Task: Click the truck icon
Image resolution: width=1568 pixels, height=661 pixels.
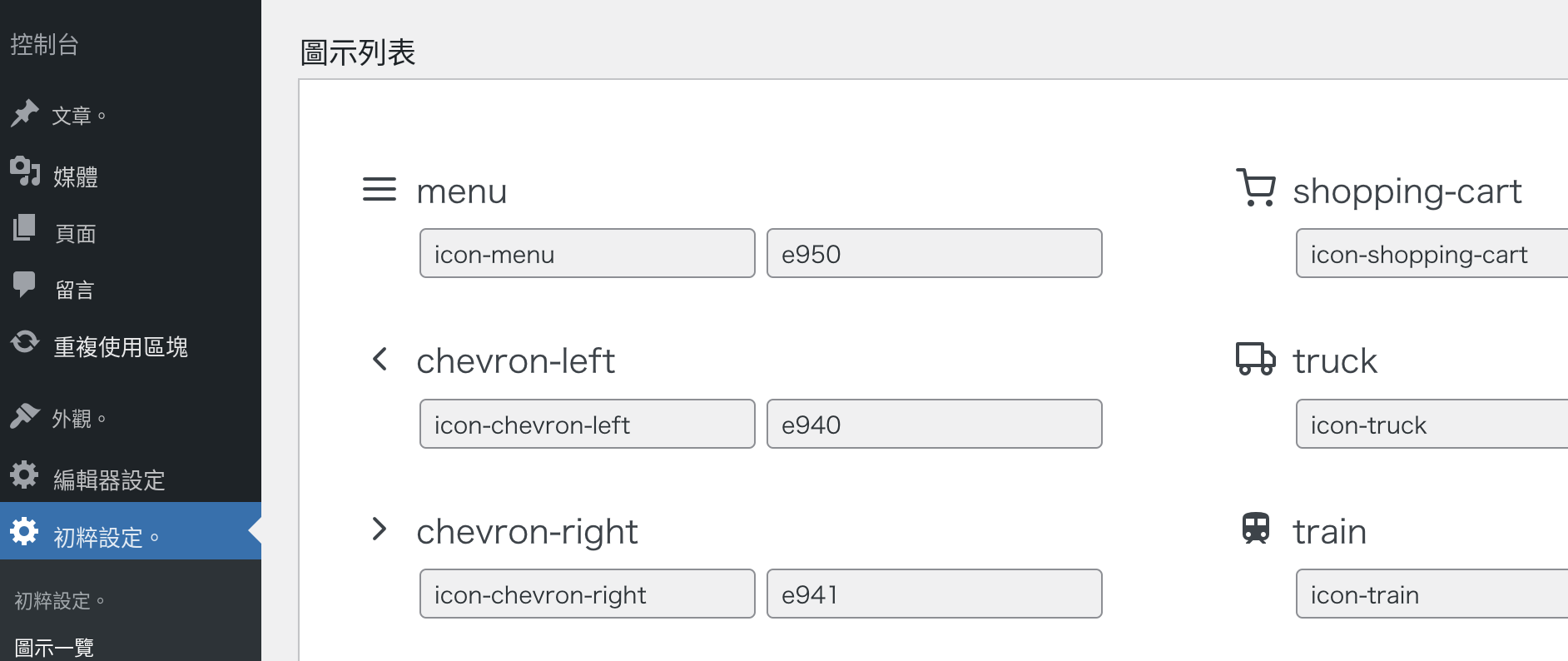Action: point(1256,359)
